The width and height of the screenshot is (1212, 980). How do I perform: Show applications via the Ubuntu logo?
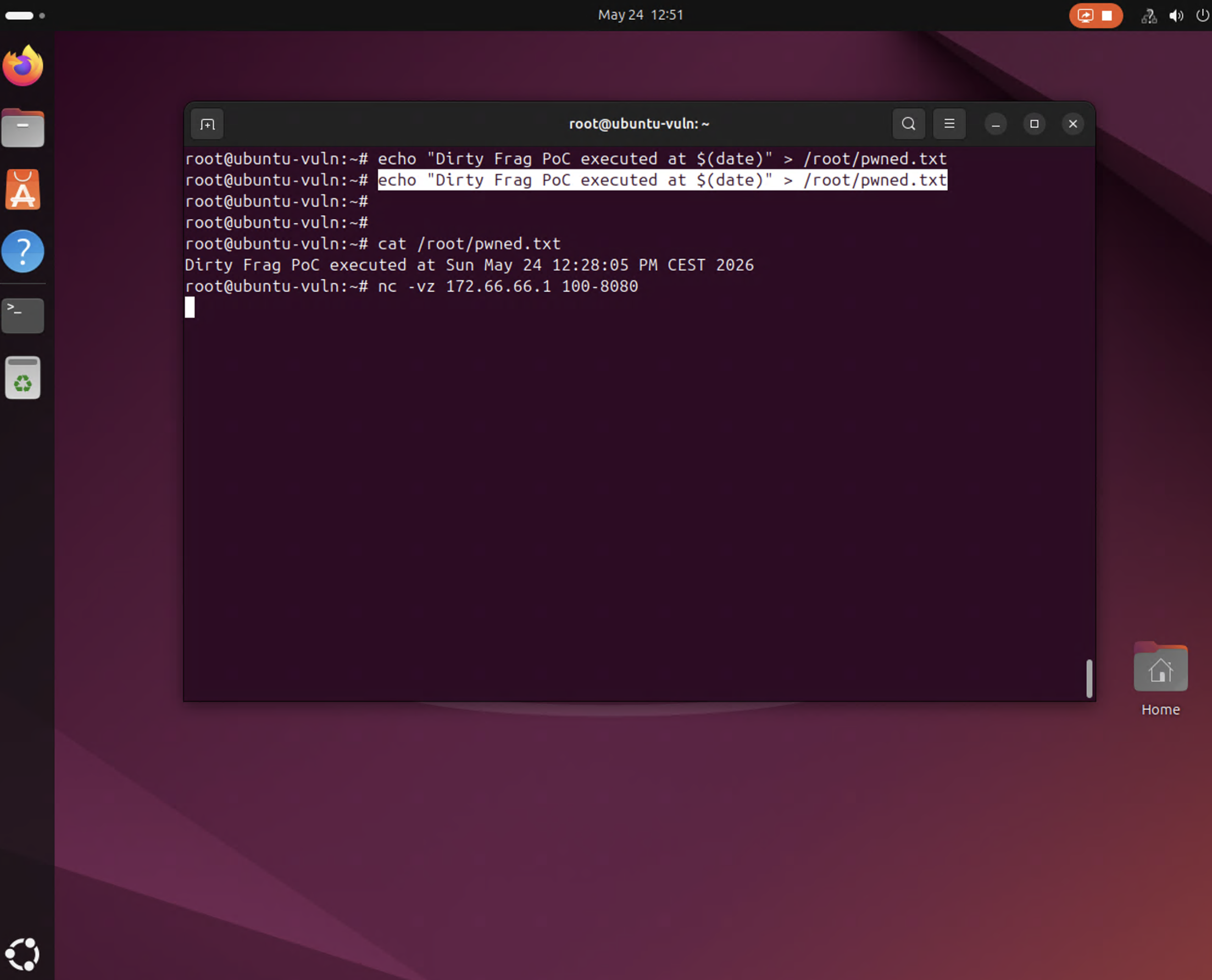point(23,954)
